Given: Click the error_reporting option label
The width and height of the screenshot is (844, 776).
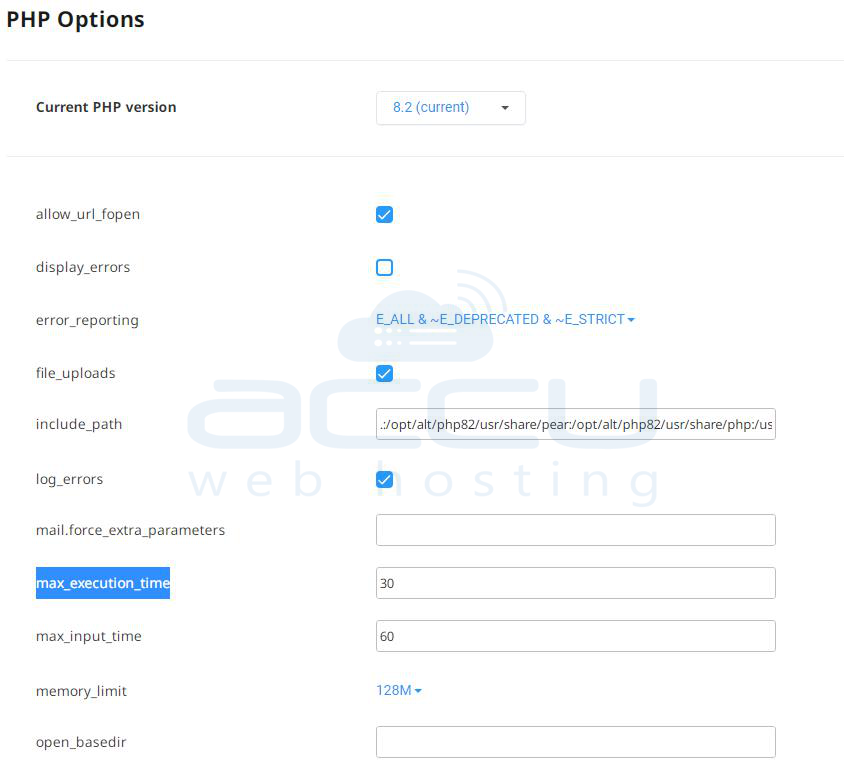Looking at the screenshot, I should point(87,321).
